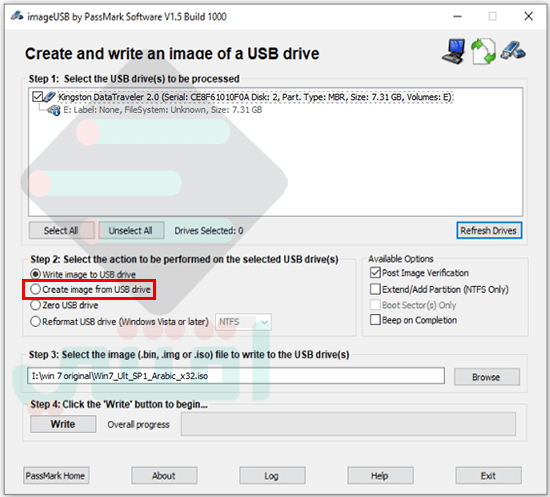Viewport: 550px width, 497px height.
Task: Open the NTFS file system dropdown
Action: pos(243,322)
